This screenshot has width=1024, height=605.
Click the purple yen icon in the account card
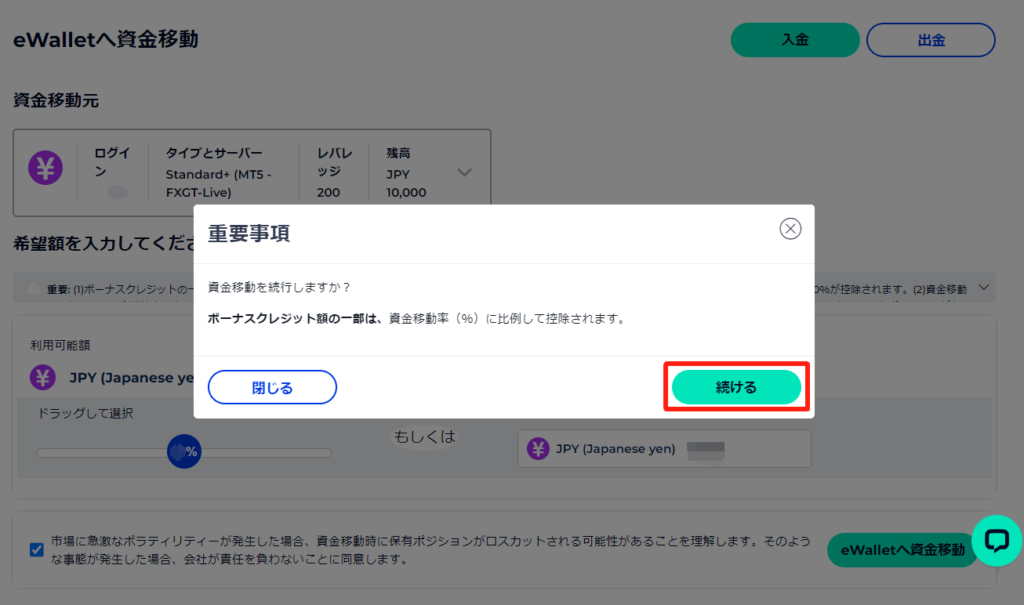click(x=45, y=168)
